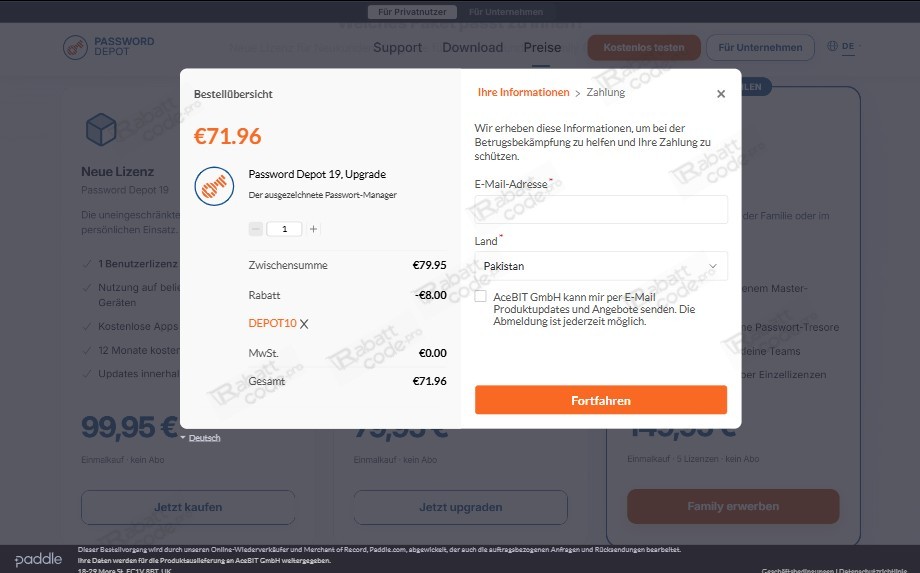Enable AceBIT product updates email checkbox
Screen dimensions: 920x573
[481, 296]
